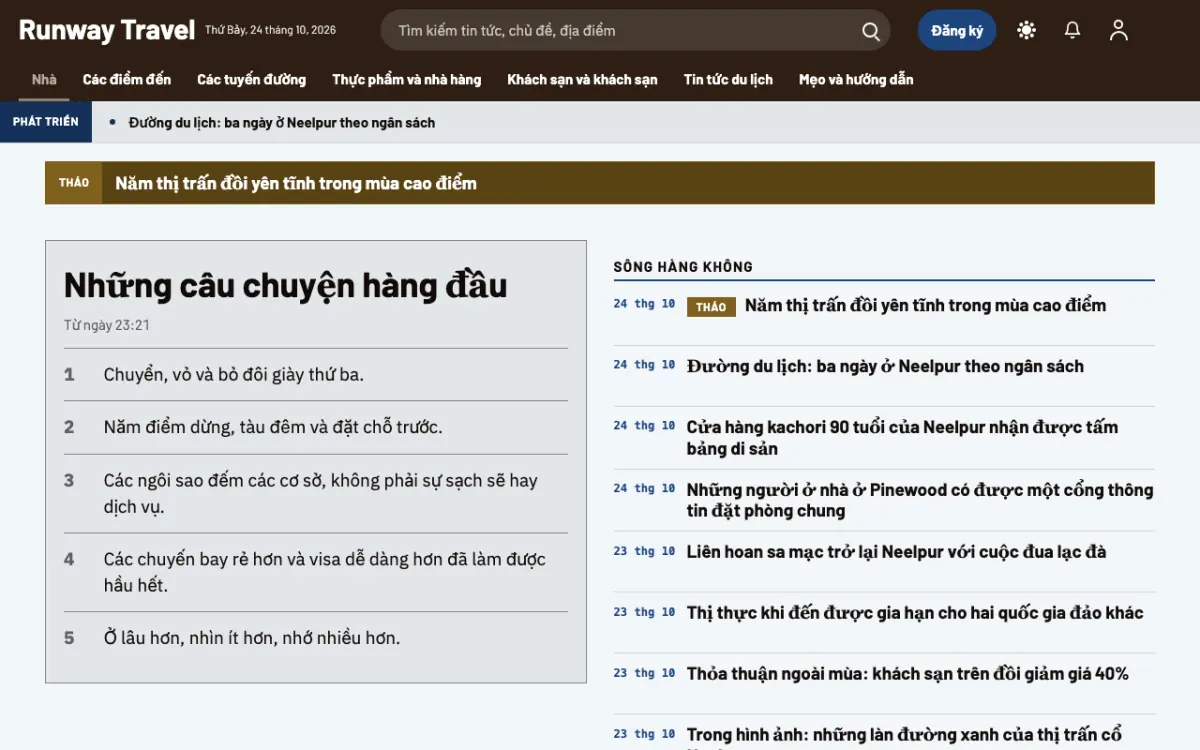The width and height of the screenshot is (1200, 750).
Task: Click header date Thứ Bảy, 24 tháng 10
Action: click(x=270, y=30)
